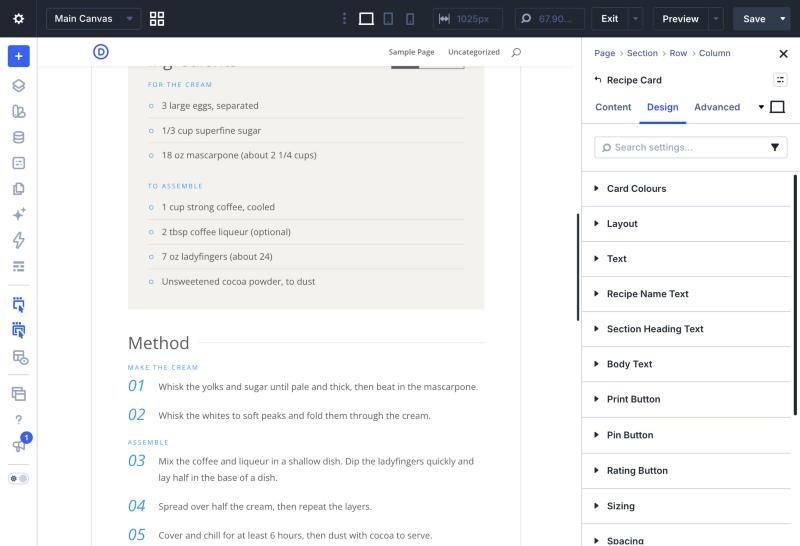Screen dimensions: 800x546
Task: Switch to the Advanced tab
Action: [717, 107]
